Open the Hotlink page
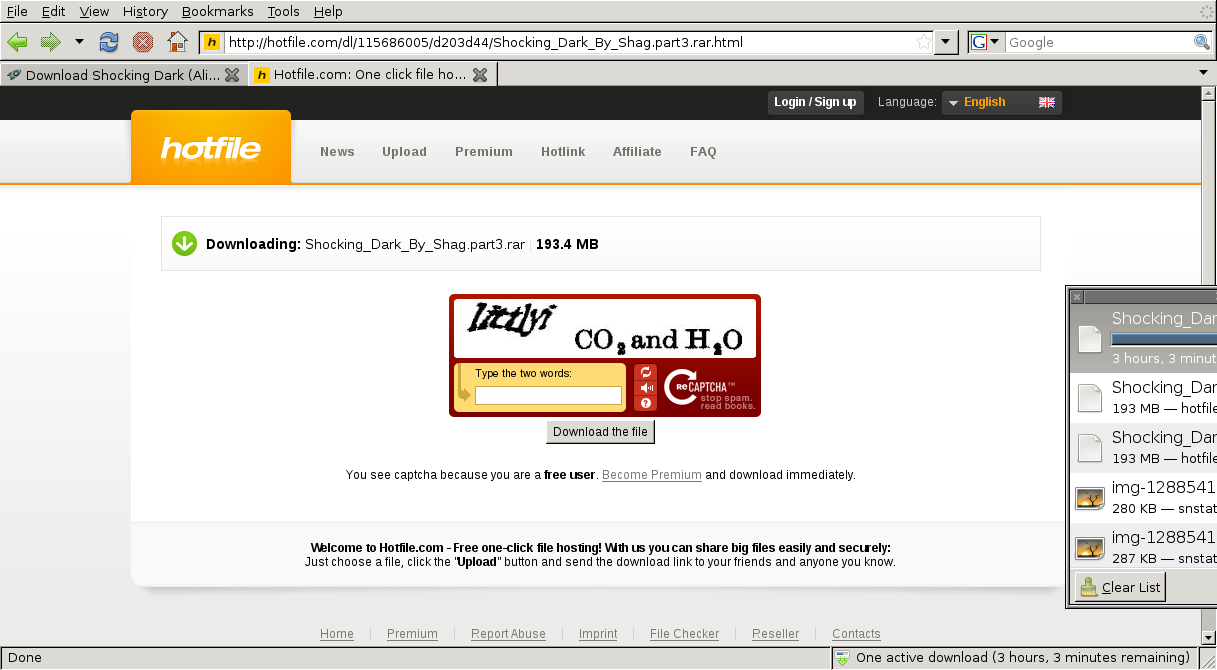The image size is (1217, 670). pyautogui.click(x=563, y=152)
